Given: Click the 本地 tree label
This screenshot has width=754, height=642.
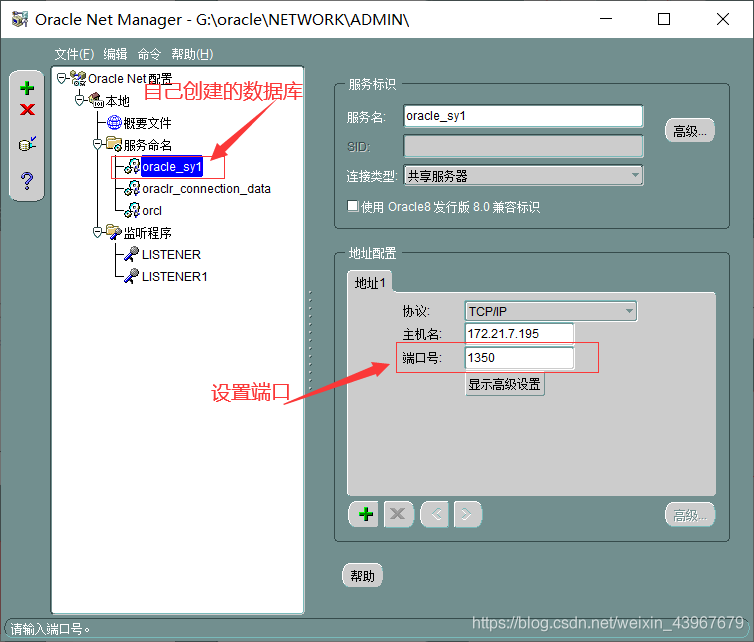Looking at the screenshot, I should [117, 101].
